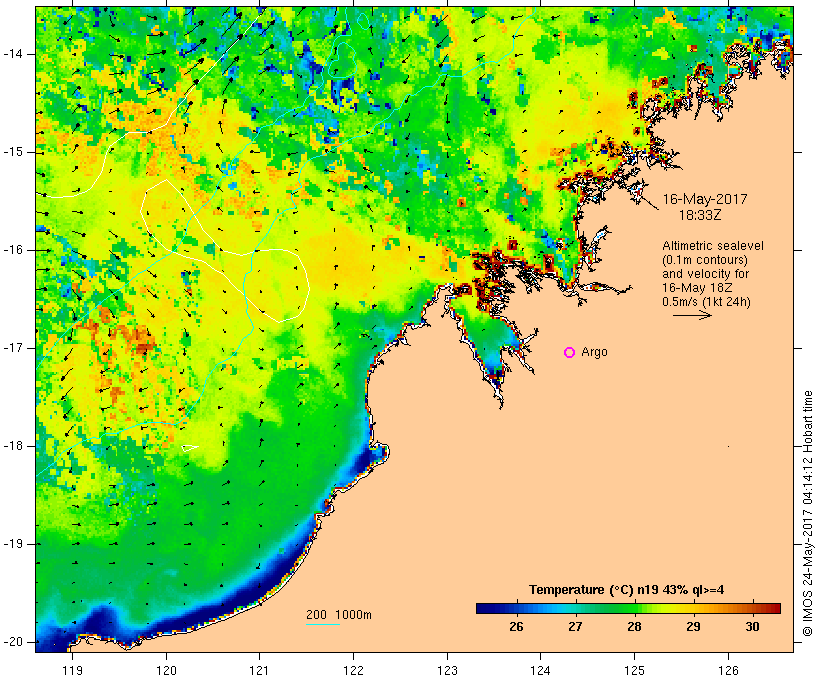Click the temperature colorbar near 26
The height and width of the screenshot is (680, 820).
coord(516,608)
